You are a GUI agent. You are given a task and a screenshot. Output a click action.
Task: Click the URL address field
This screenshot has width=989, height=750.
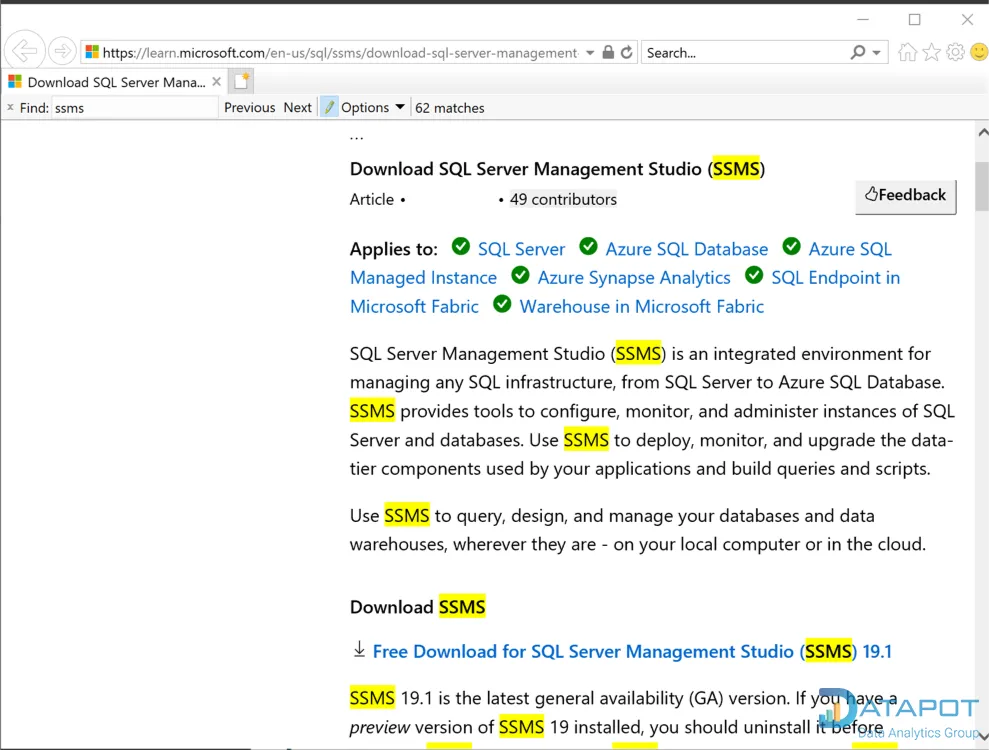341,53
